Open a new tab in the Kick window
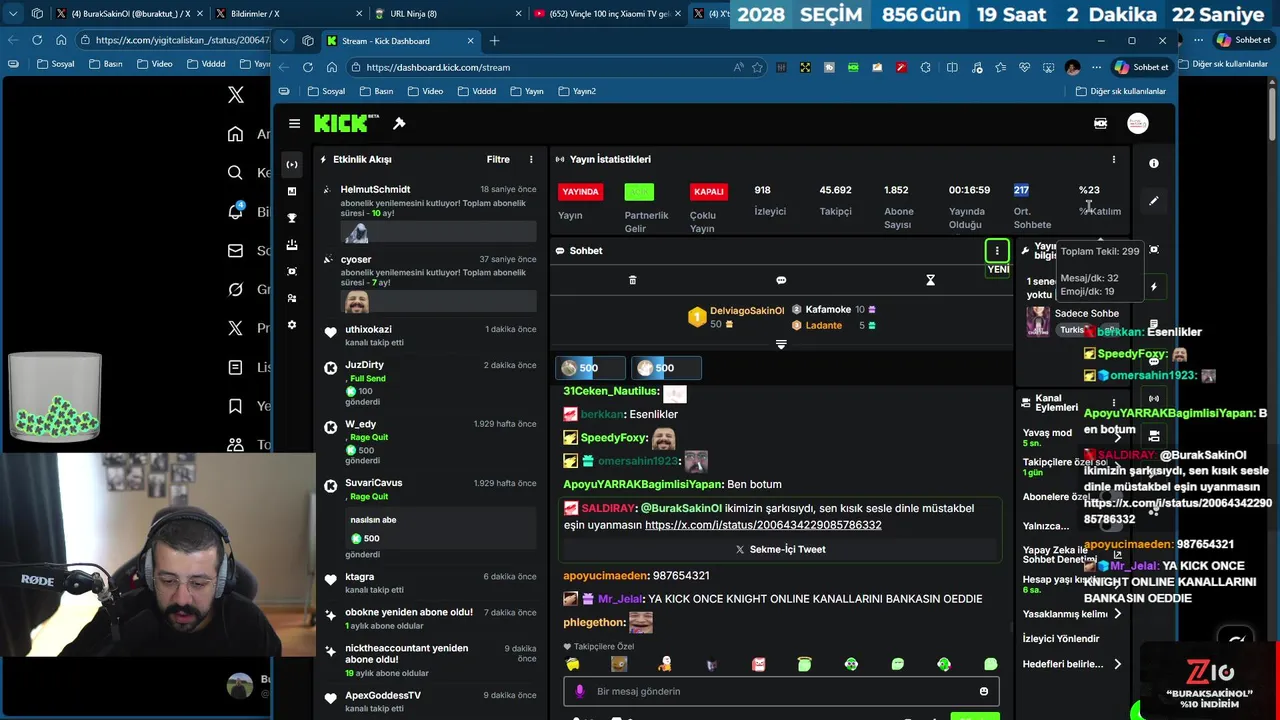Screen dimensions: 1280x720 pos(494,41)
